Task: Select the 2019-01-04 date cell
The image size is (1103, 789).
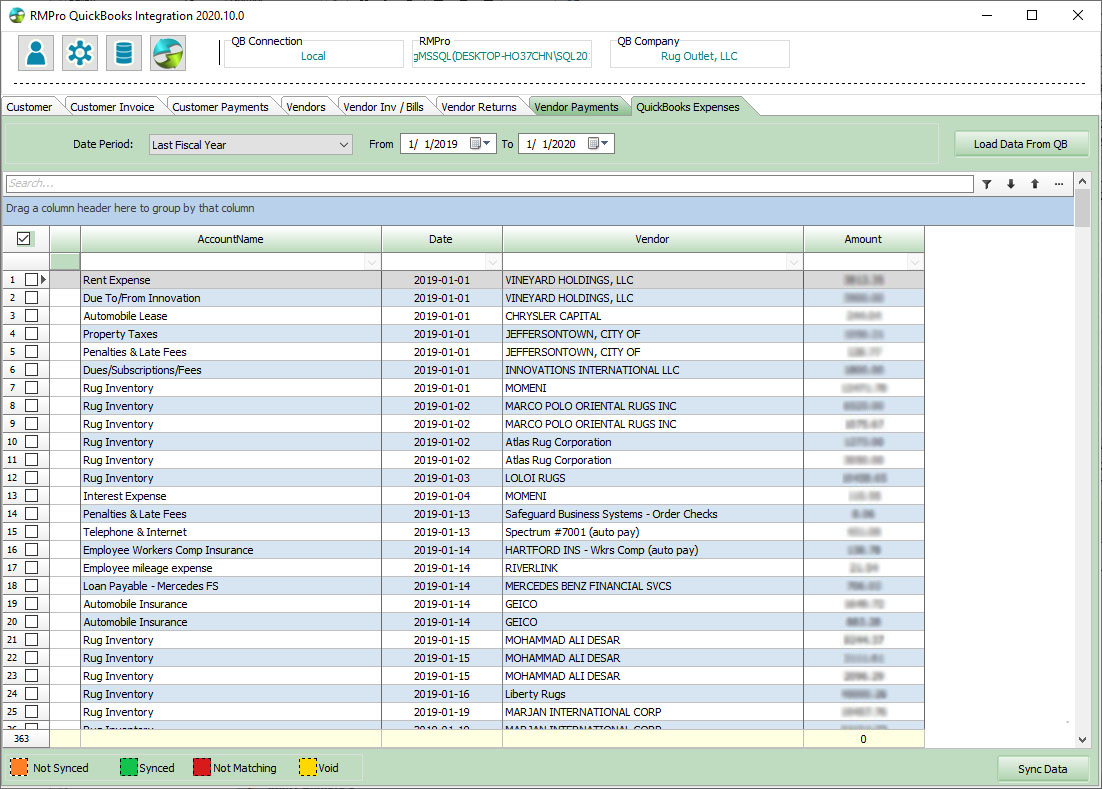Action: pyautogui.click(x=442, y=496)
